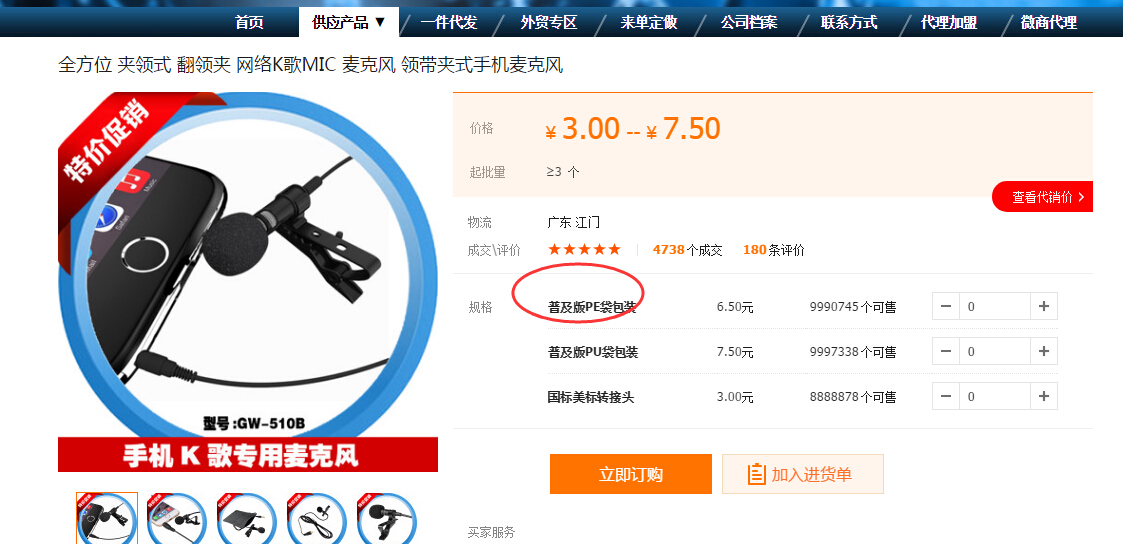Select 联系方式 in the navigation bar
The height and width of the screenshot is (544, 1123).
(x=849, y=22)
